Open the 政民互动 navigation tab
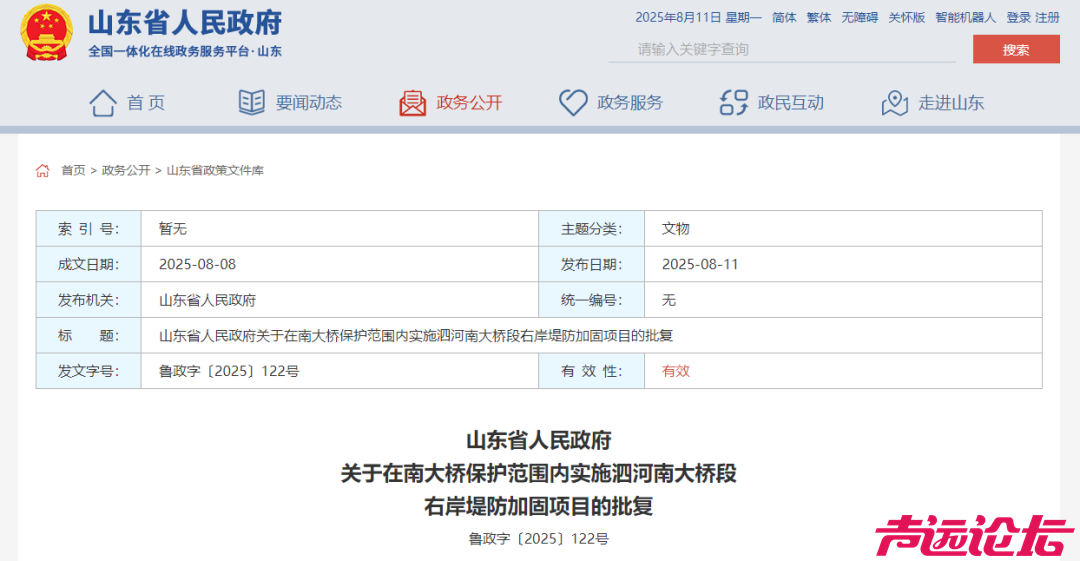1080x561 pixels. (791, 103)
